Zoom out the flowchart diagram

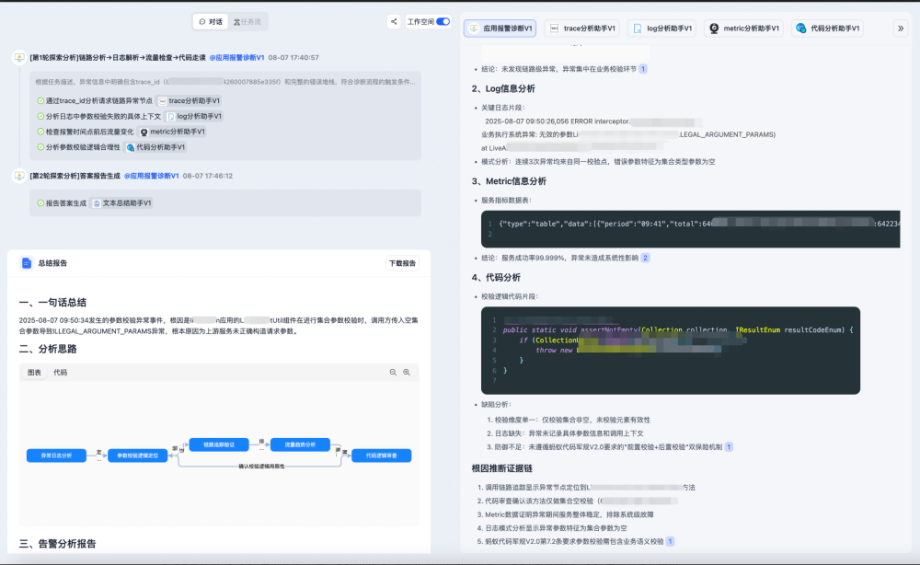[393, 372]
